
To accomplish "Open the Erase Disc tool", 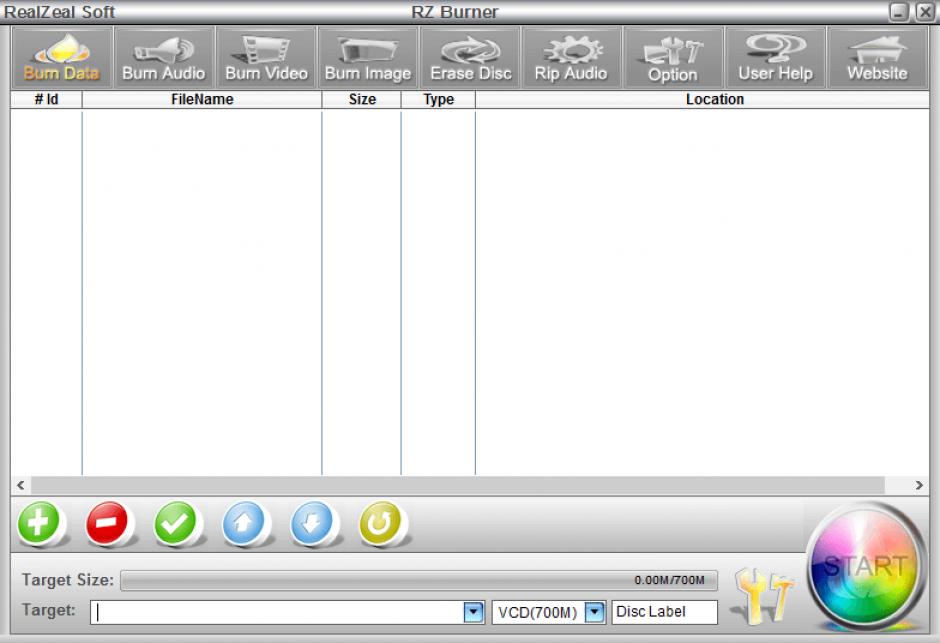I will click(471, 58).
